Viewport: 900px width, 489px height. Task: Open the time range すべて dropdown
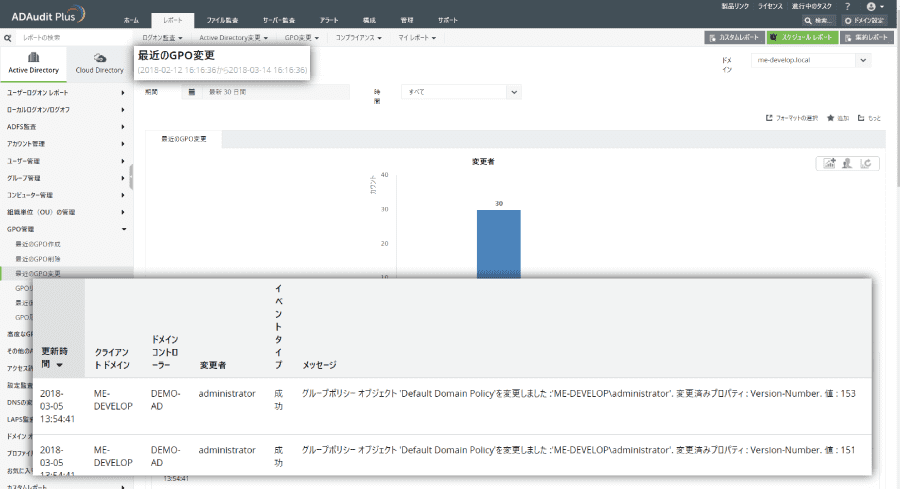[x=461, y=92]
